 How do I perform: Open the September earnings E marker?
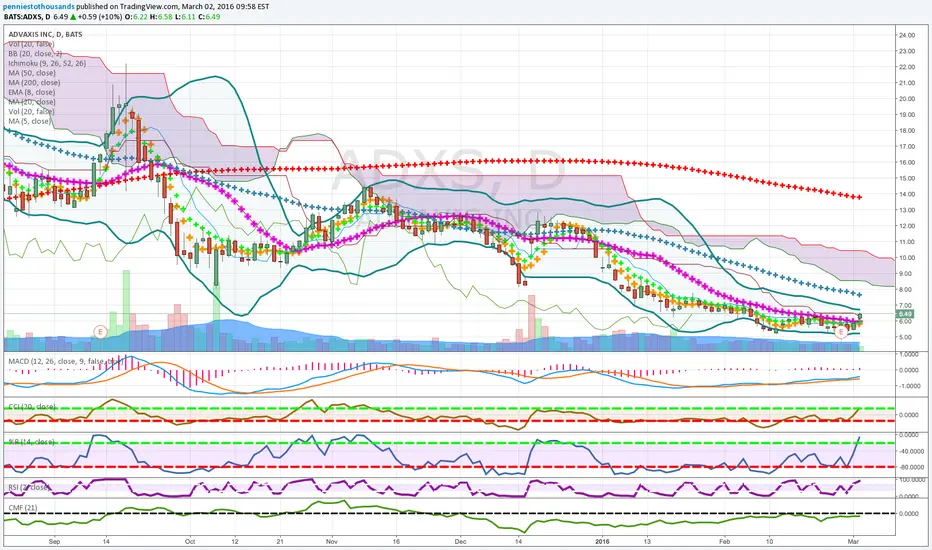100,331
